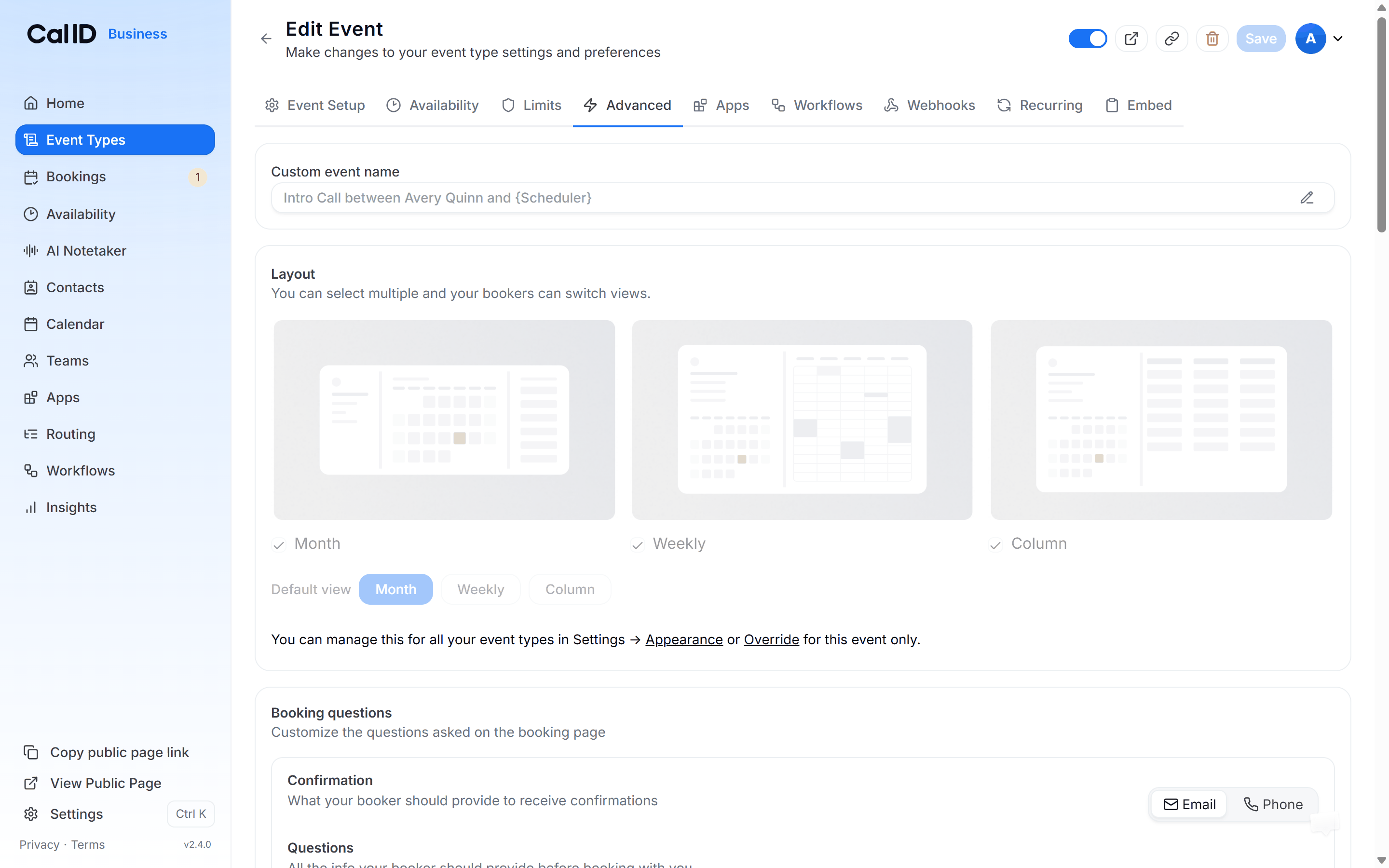Switch to the Limits tab
Image resolution: width=1389 pixels, height=868 pixels.
[x=531, y=105]
